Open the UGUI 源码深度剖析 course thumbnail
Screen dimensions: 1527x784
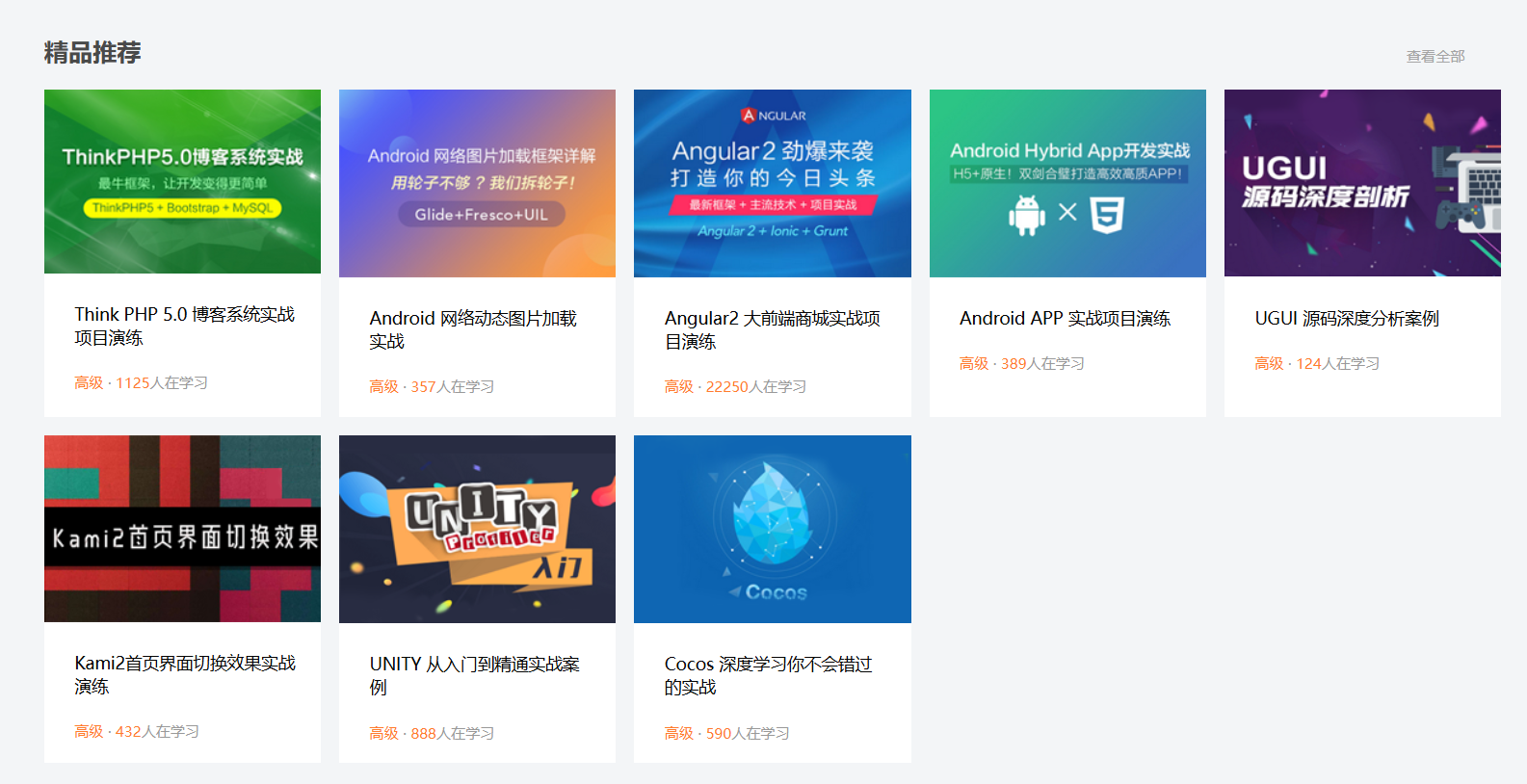coord(1361,183)
